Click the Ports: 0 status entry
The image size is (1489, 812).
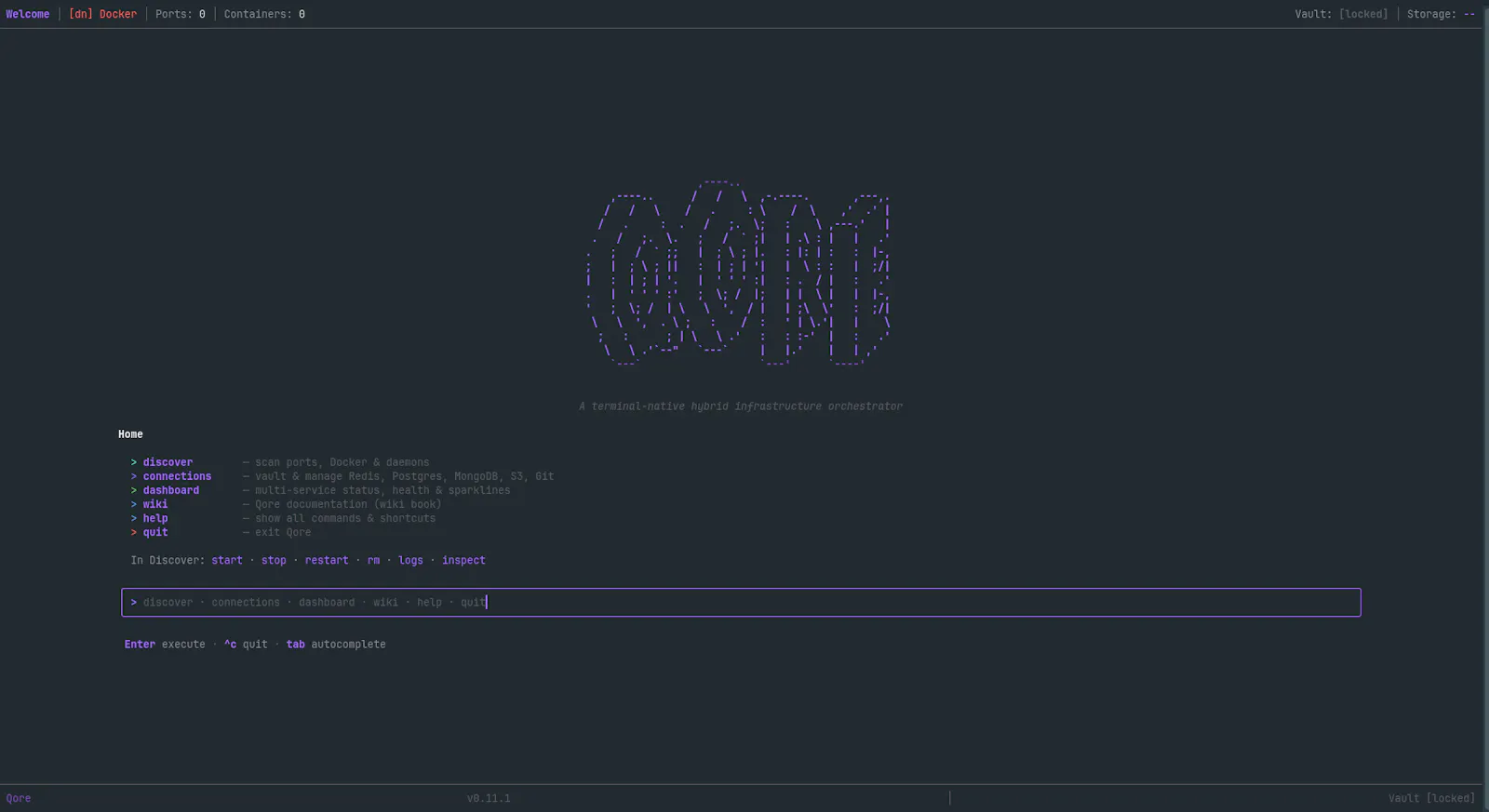coord(181,14)
